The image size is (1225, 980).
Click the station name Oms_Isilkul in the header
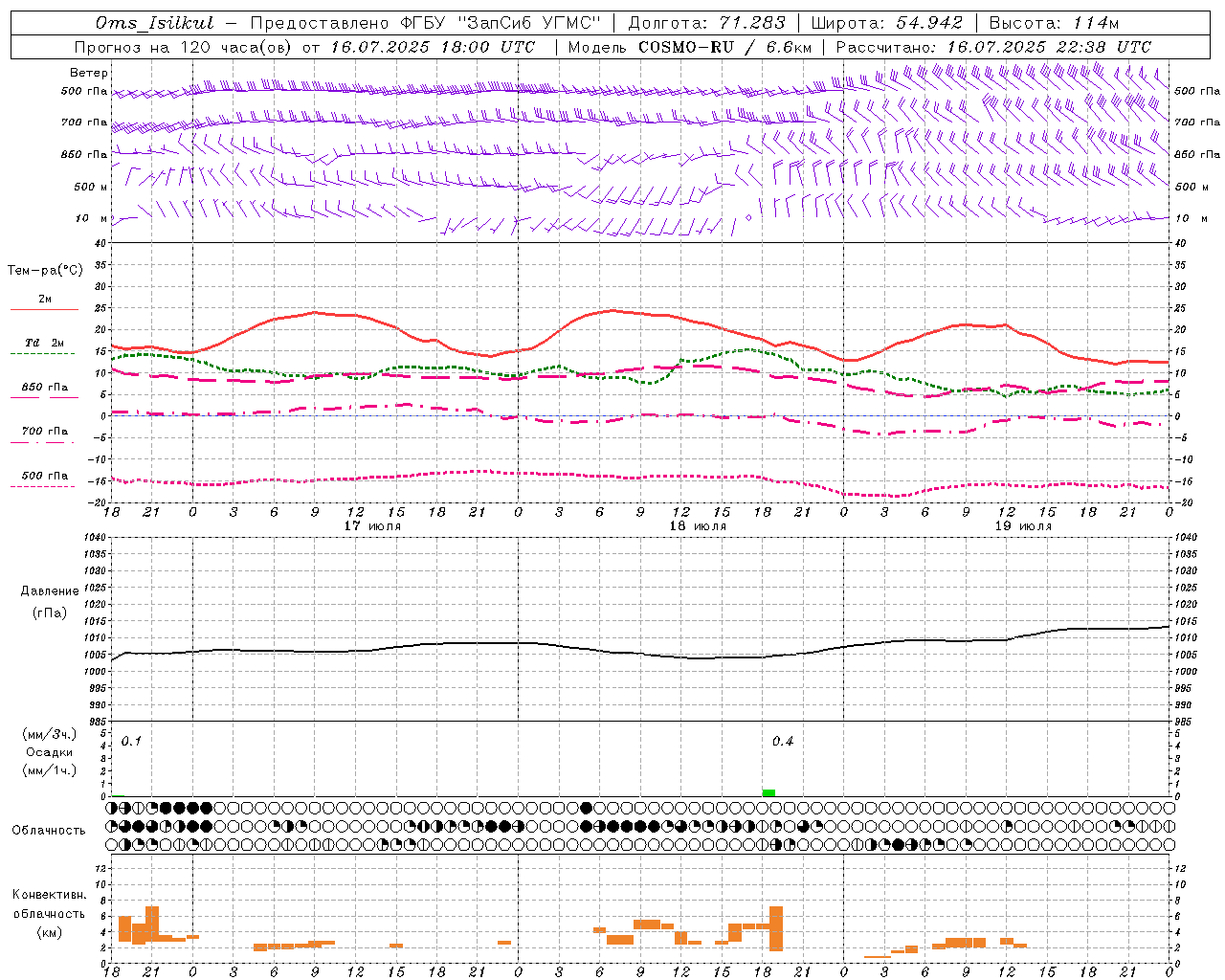[x=154, y=23]
